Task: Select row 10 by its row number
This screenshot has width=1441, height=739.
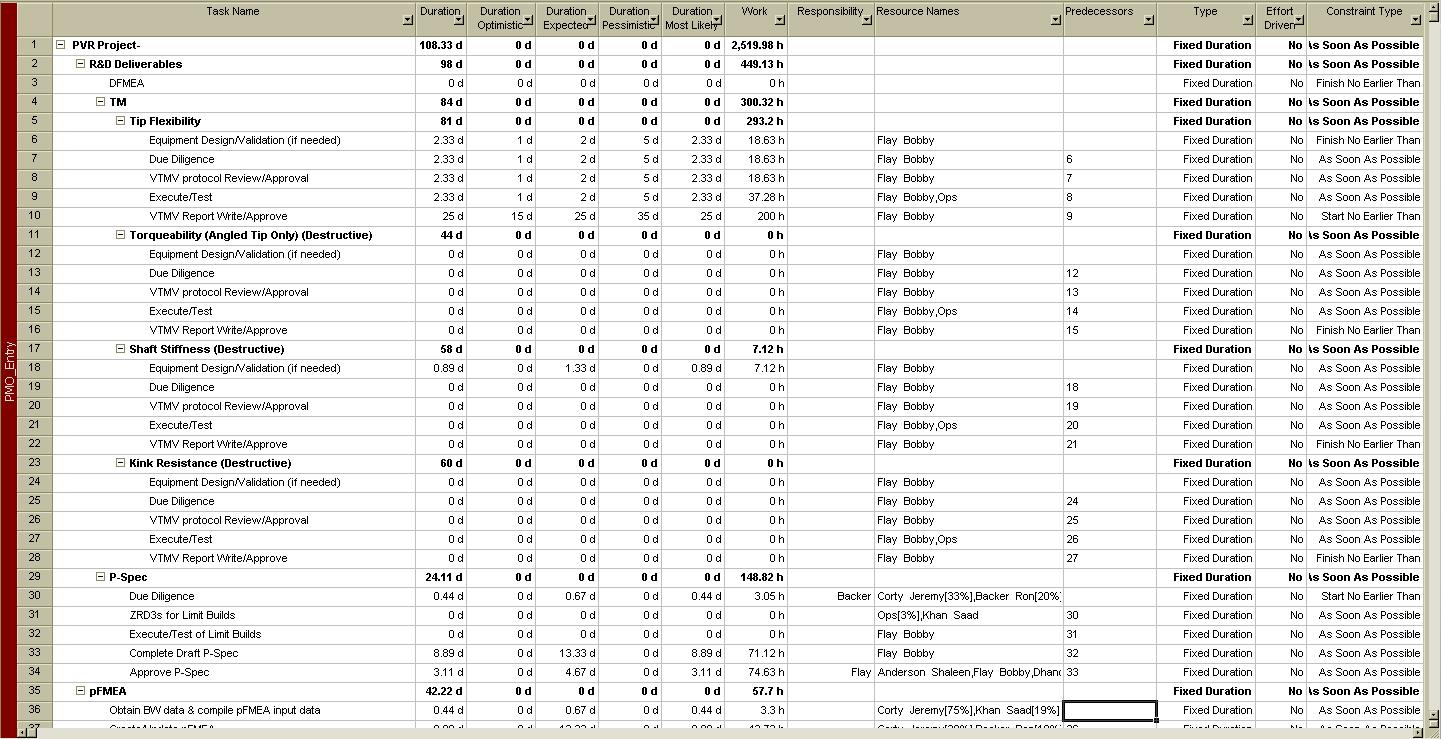Action: coord(35,216)
